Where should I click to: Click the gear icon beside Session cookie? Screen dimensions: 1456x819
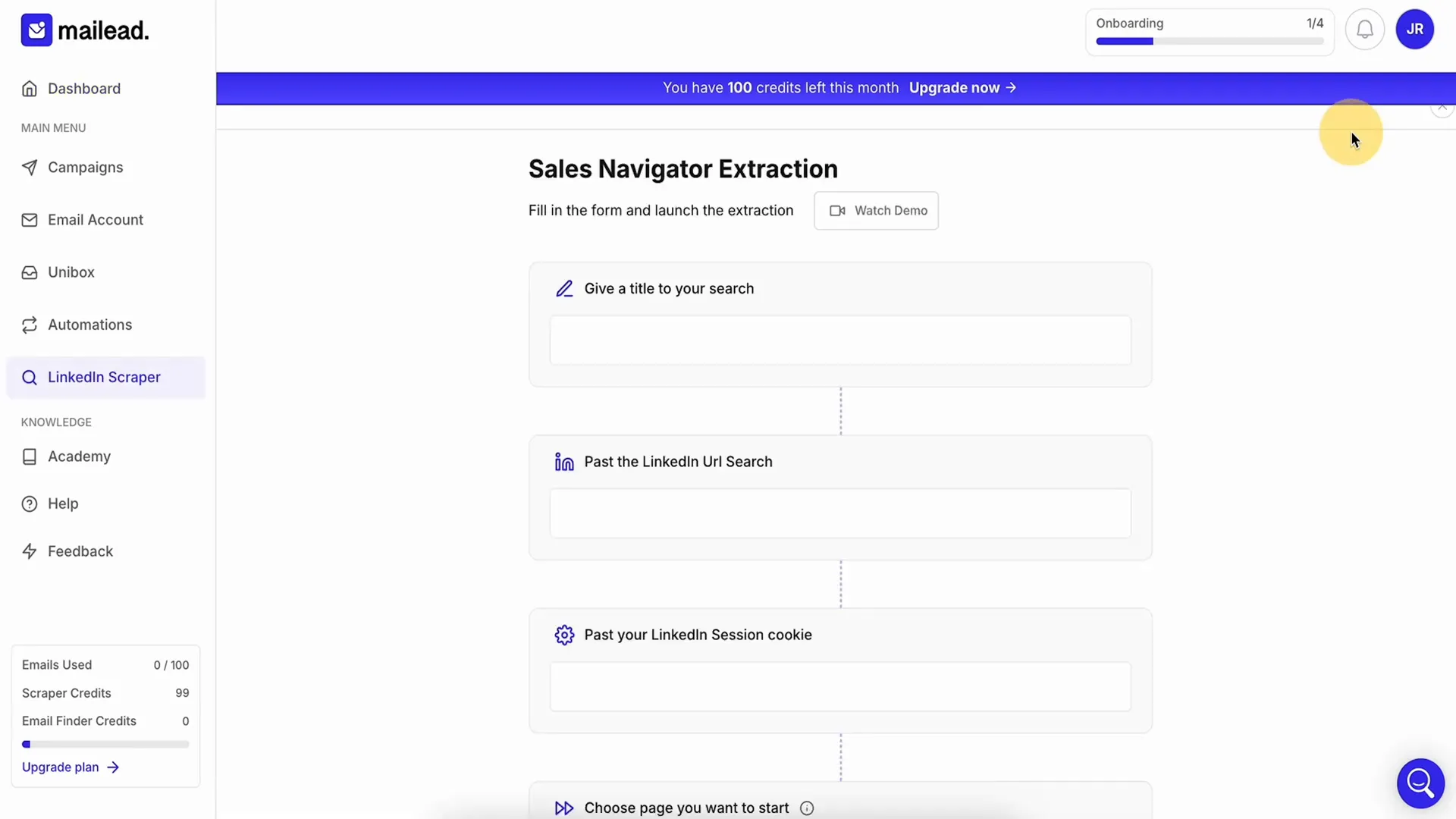coord(564,635)
